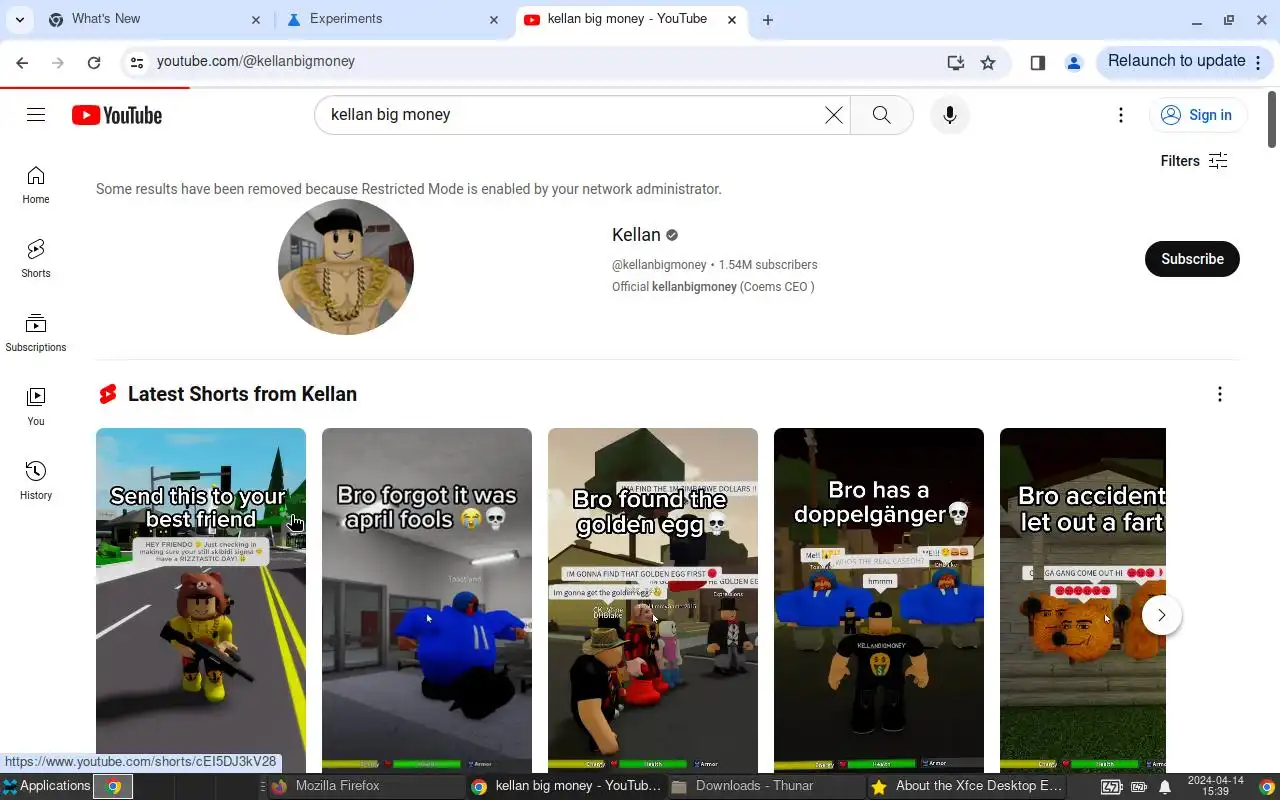The height and width of the screenshot is (800, 1280).
Task: Go to the YouTube logo homepage
Action: (x=117, y=115)
